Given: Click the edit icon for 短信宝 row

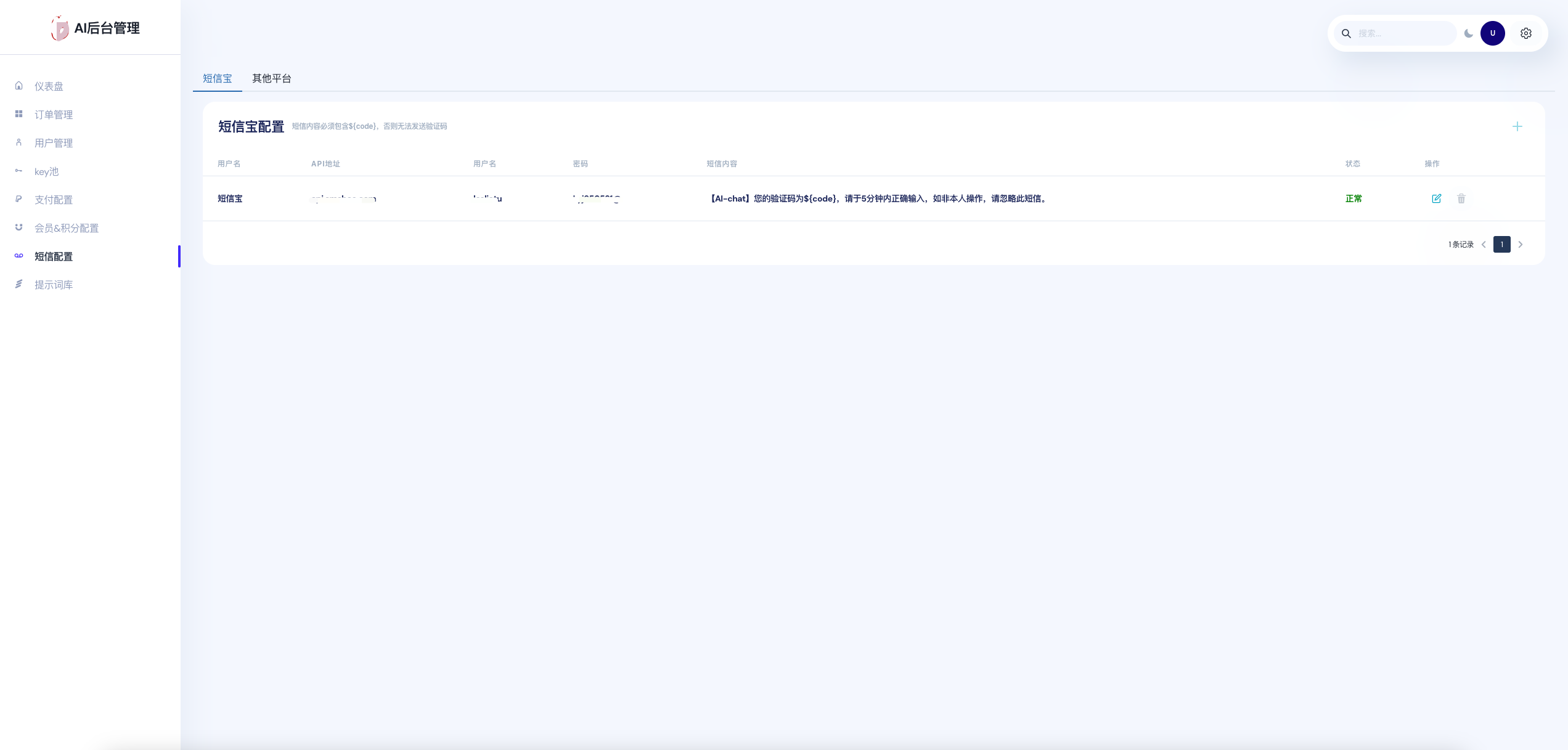Looking at the screenshot, I should (x=1436, y=198).
